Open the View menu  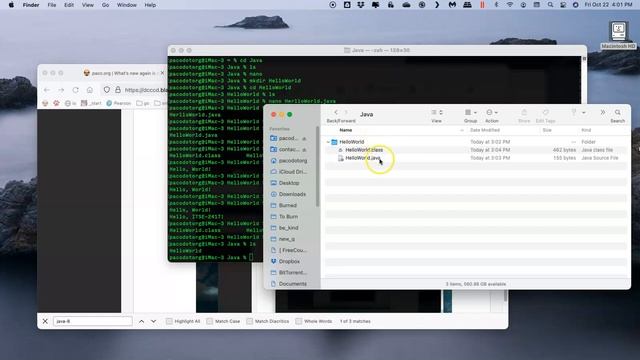pos(88,5)
